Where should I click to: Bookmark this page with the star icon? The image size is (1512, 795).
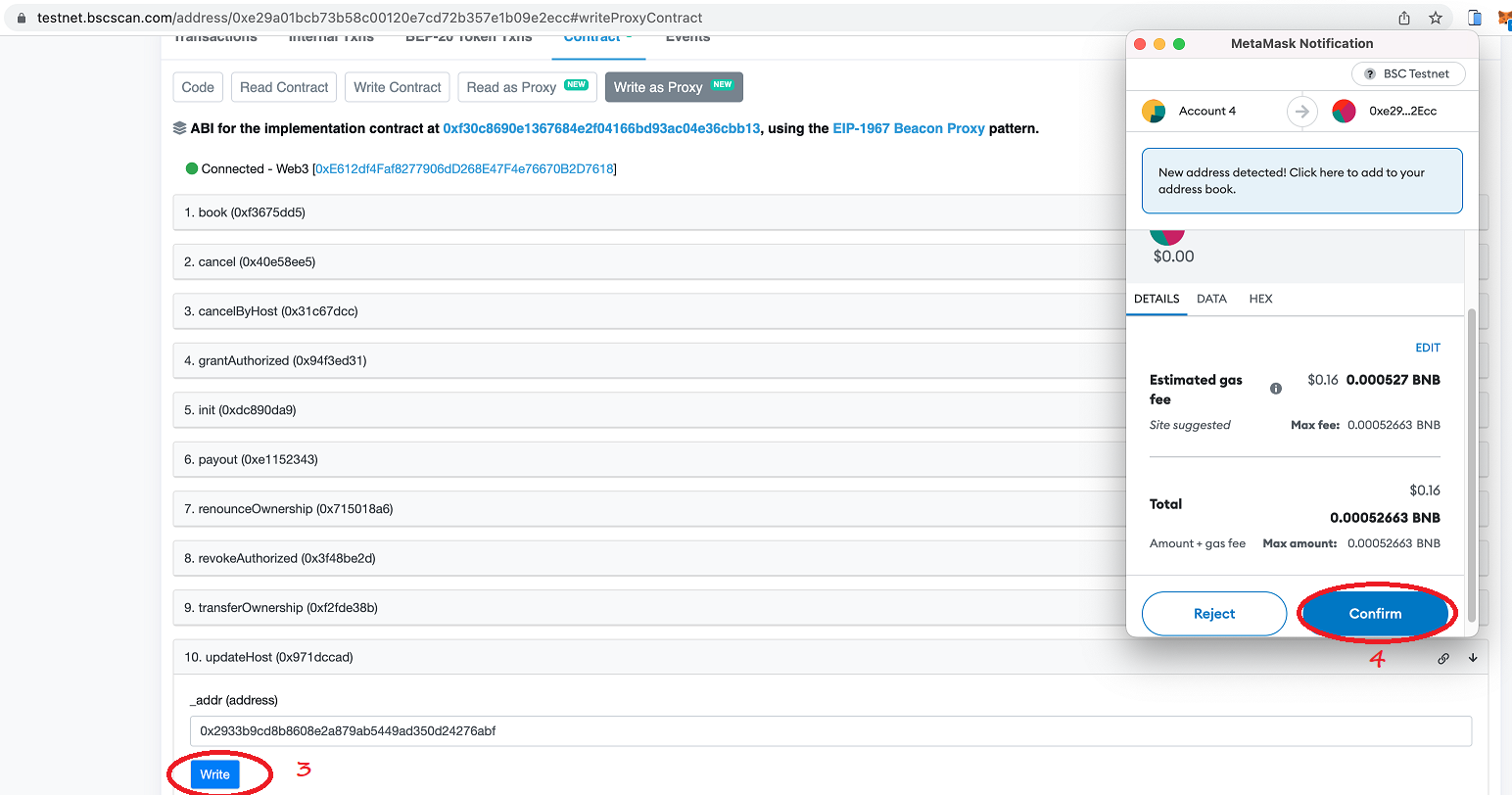click(1436, 18)
